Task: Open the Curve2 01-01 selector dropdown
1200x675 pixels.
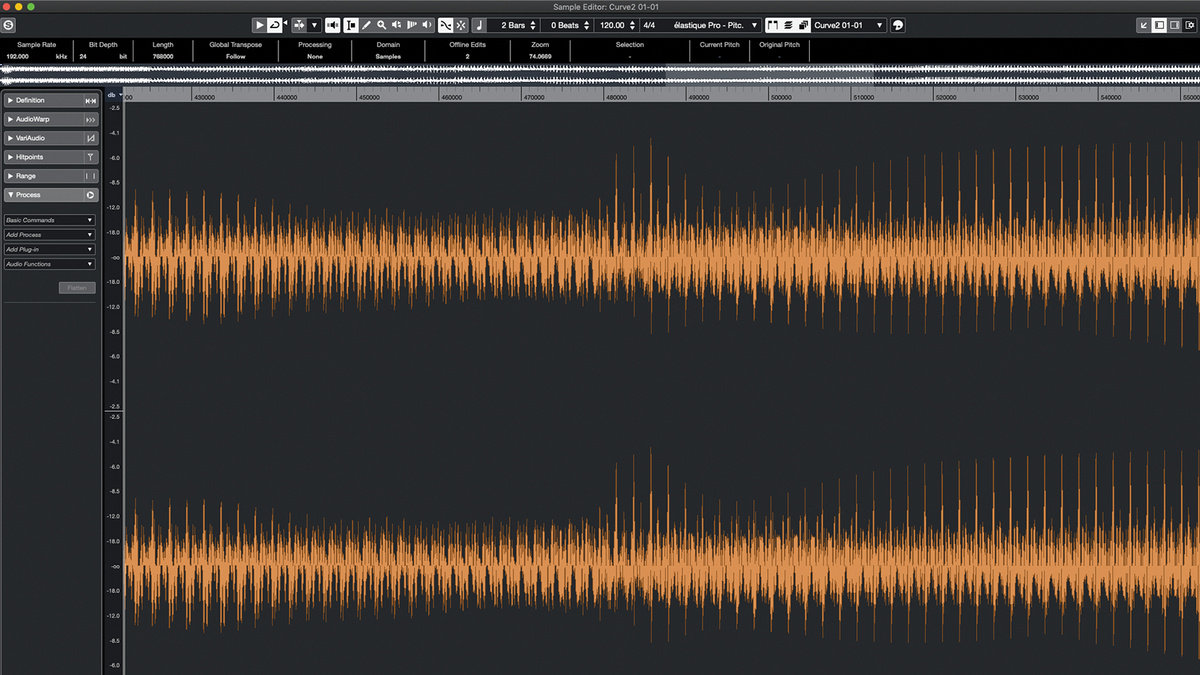Action: 845,25
